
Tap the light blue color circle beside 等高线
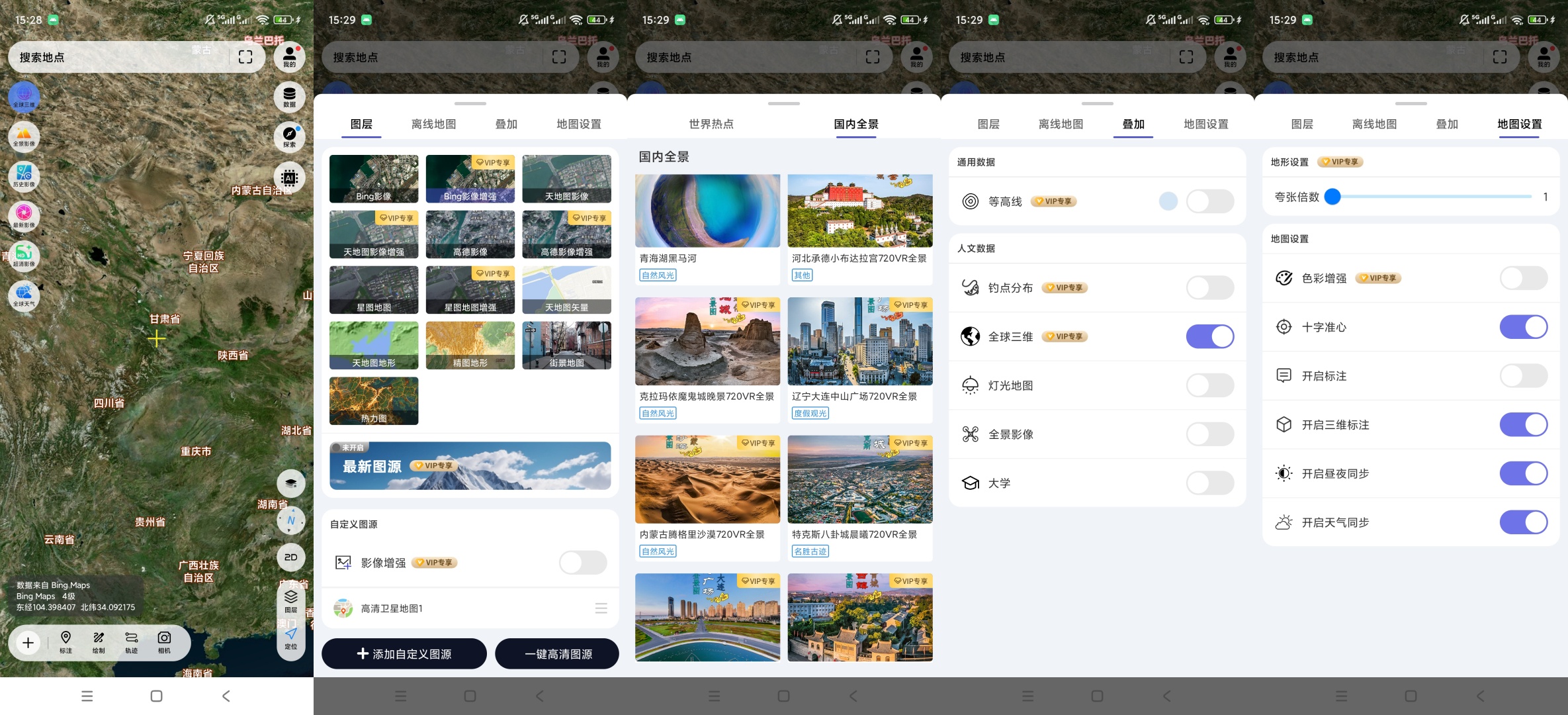[1168, 201]
